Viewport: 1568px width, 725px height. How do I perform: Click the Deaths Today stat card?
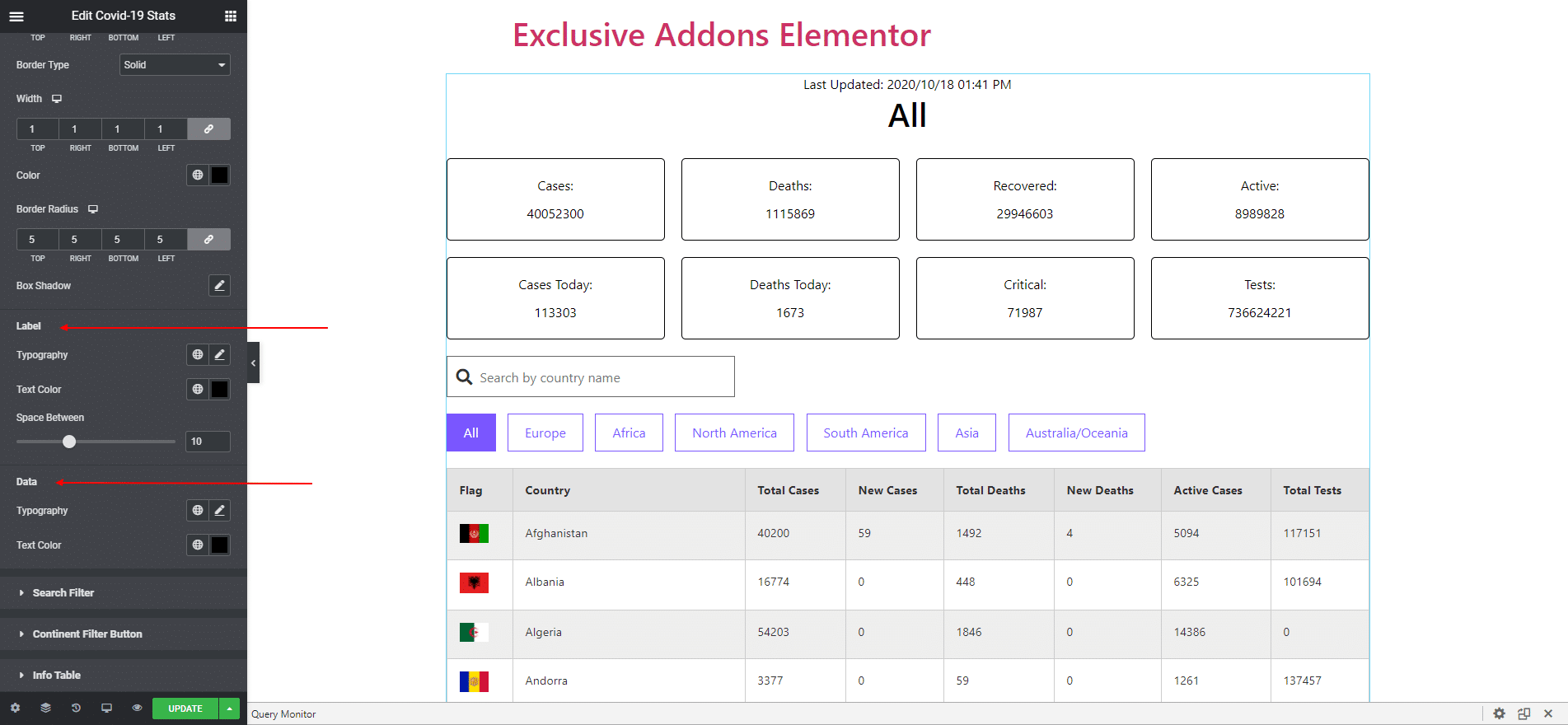(790, 298)
